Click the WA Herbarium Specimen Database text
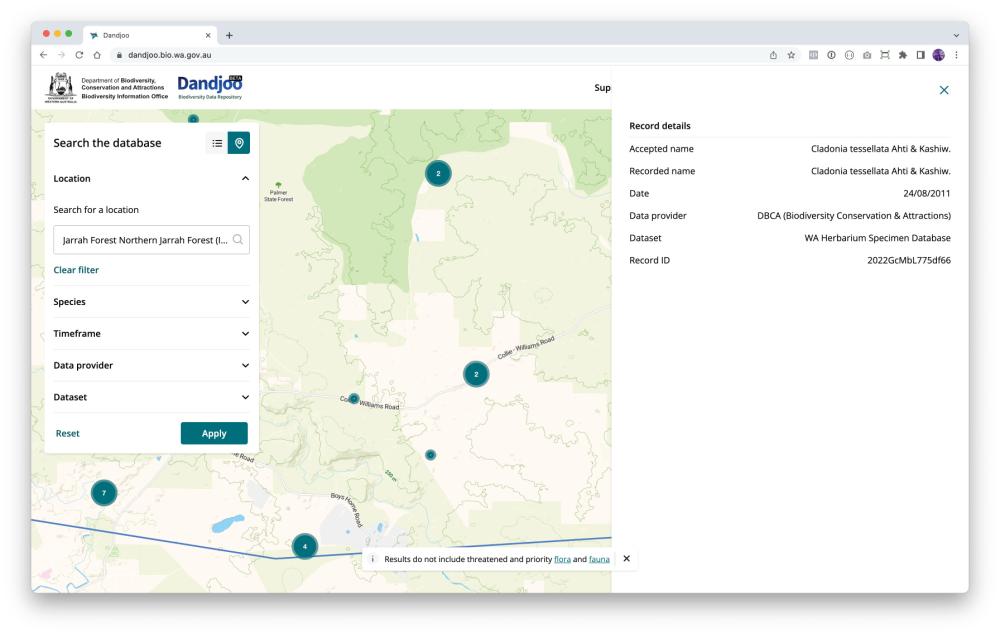 (x=877, y=238)
